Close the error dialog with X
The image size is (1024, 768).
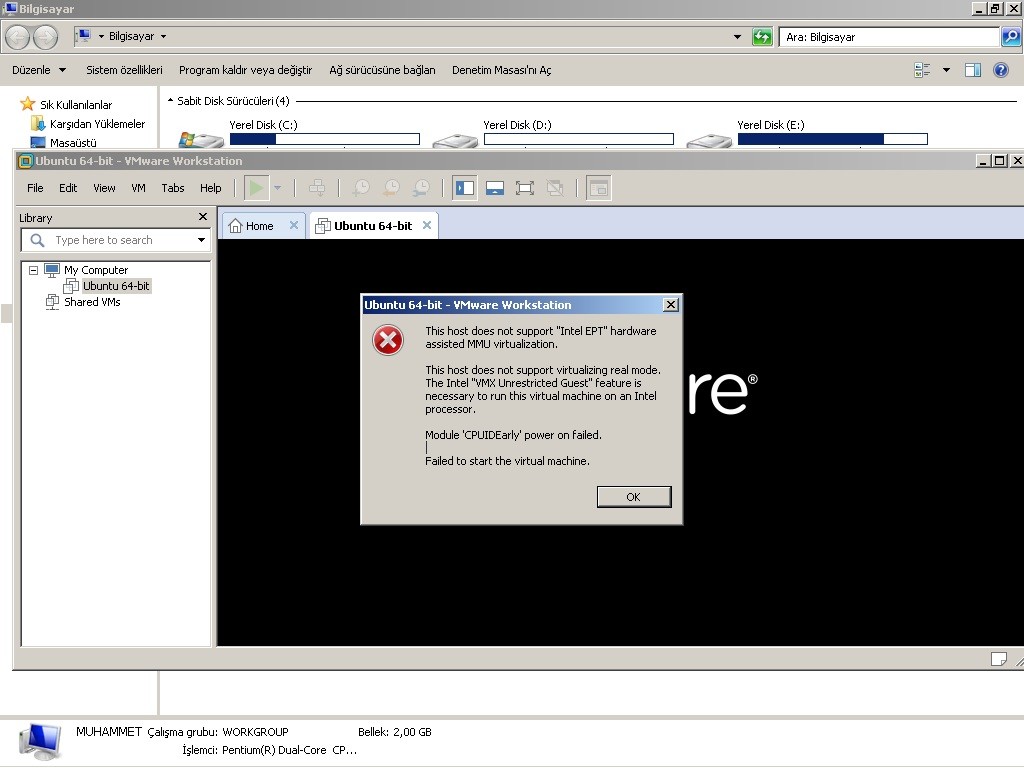pos(670,305)
